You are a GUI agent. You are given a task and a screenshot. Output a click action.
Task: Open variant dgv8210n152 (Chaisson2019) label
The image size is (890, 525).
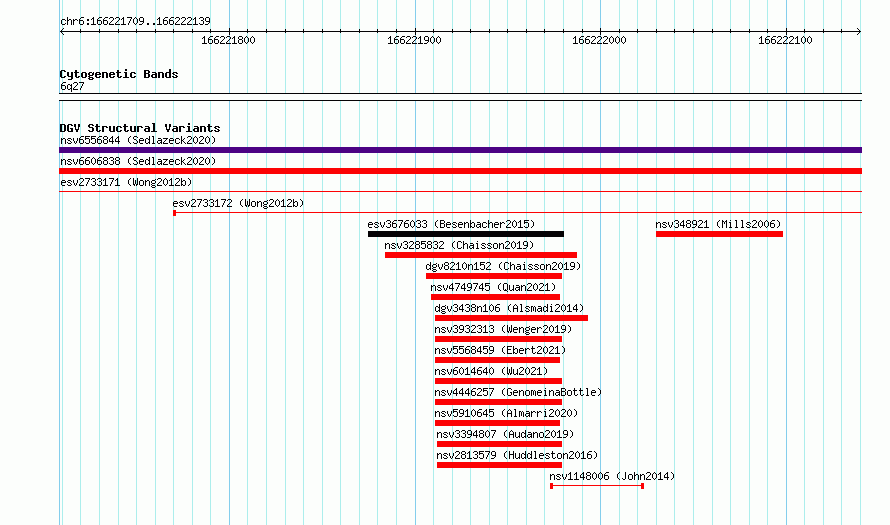click(503, 266)
